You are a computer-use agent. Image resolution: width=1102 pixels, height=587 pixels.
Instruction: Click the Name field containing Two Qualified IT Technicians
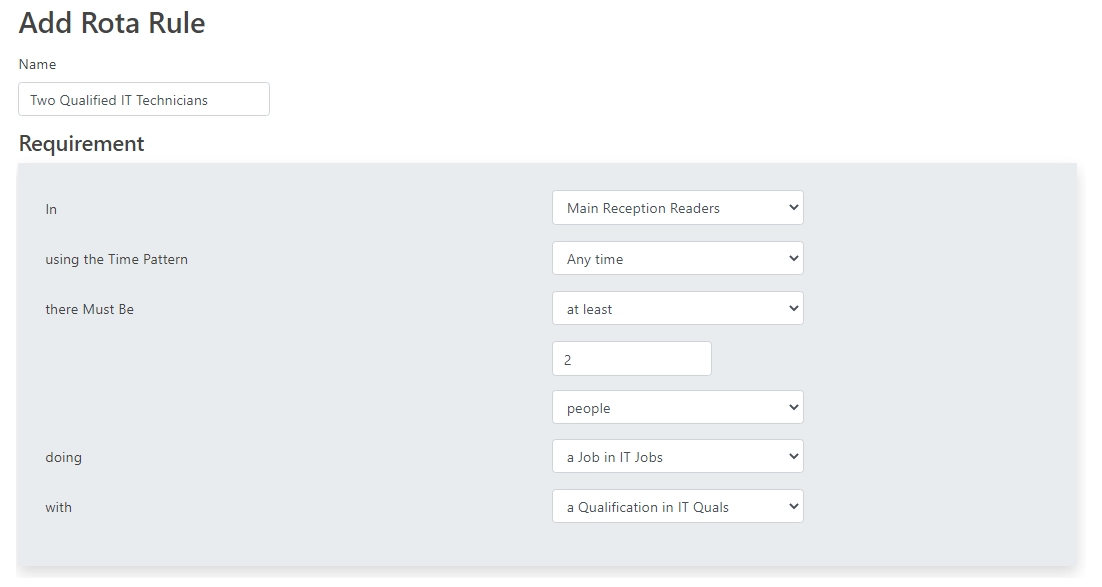click(x=144, y=99)
